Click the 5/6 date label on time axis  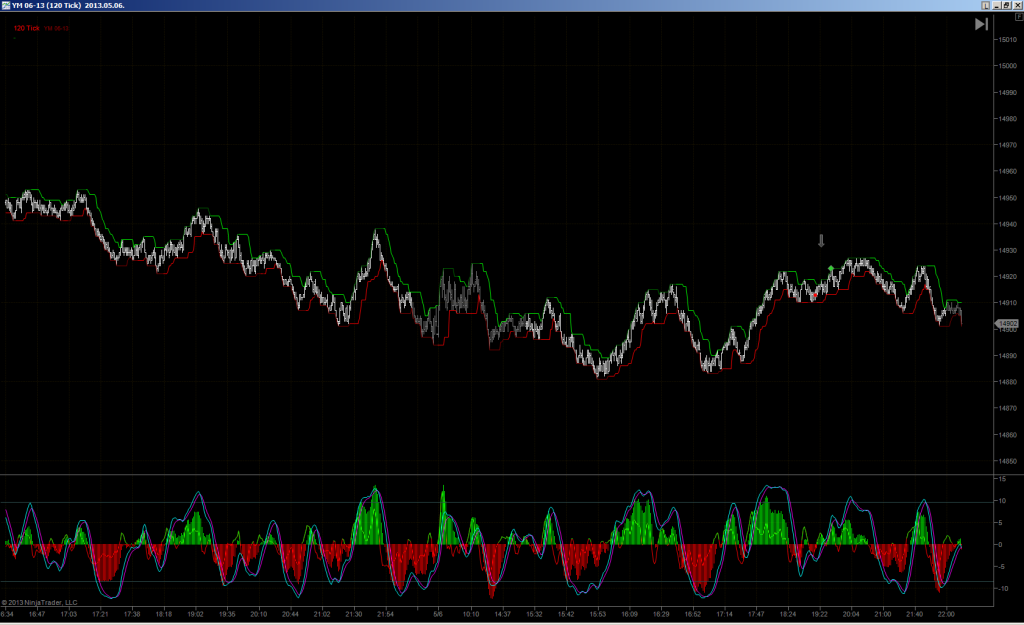tap(438, 614)
